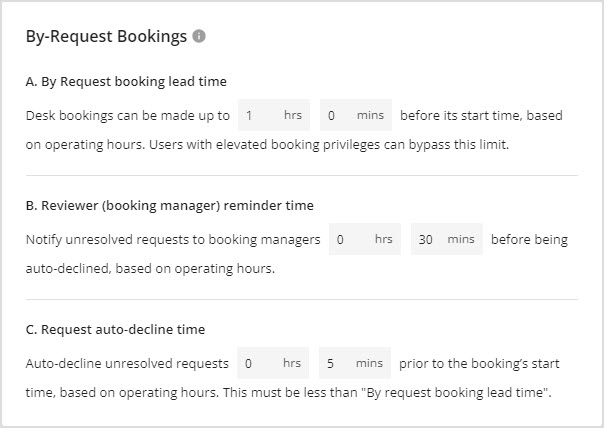Click heading 'B. Reviewer (booking manager) reminder time'
604x428 pixels.
(169, 206)
